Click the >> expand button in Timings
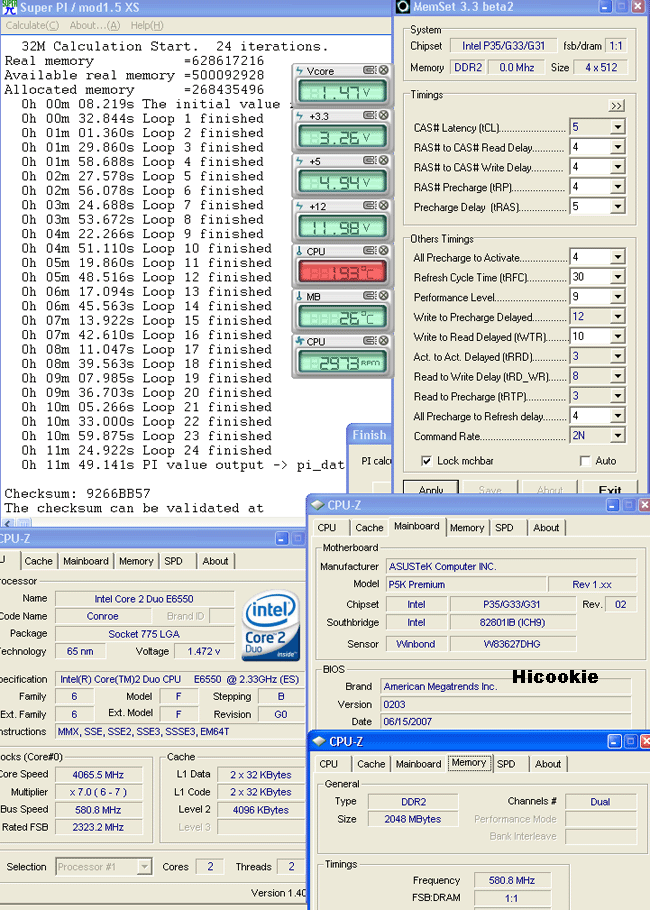The width and height of the screenshot is (650, 910). pyautogui.click(x=616, y=105)
